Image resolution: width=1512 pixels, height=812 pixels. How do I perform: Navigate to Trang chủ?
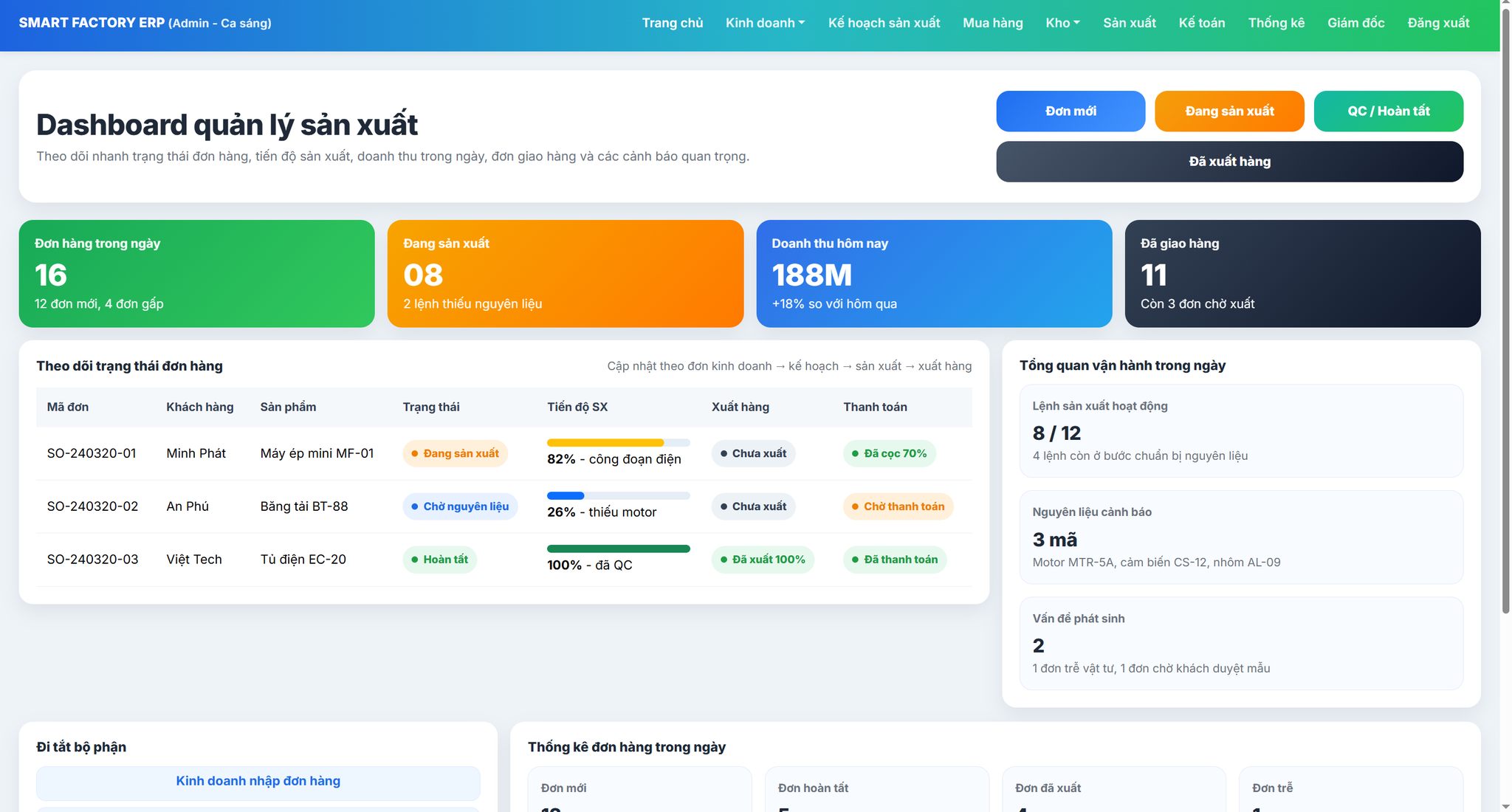(672, 23)
